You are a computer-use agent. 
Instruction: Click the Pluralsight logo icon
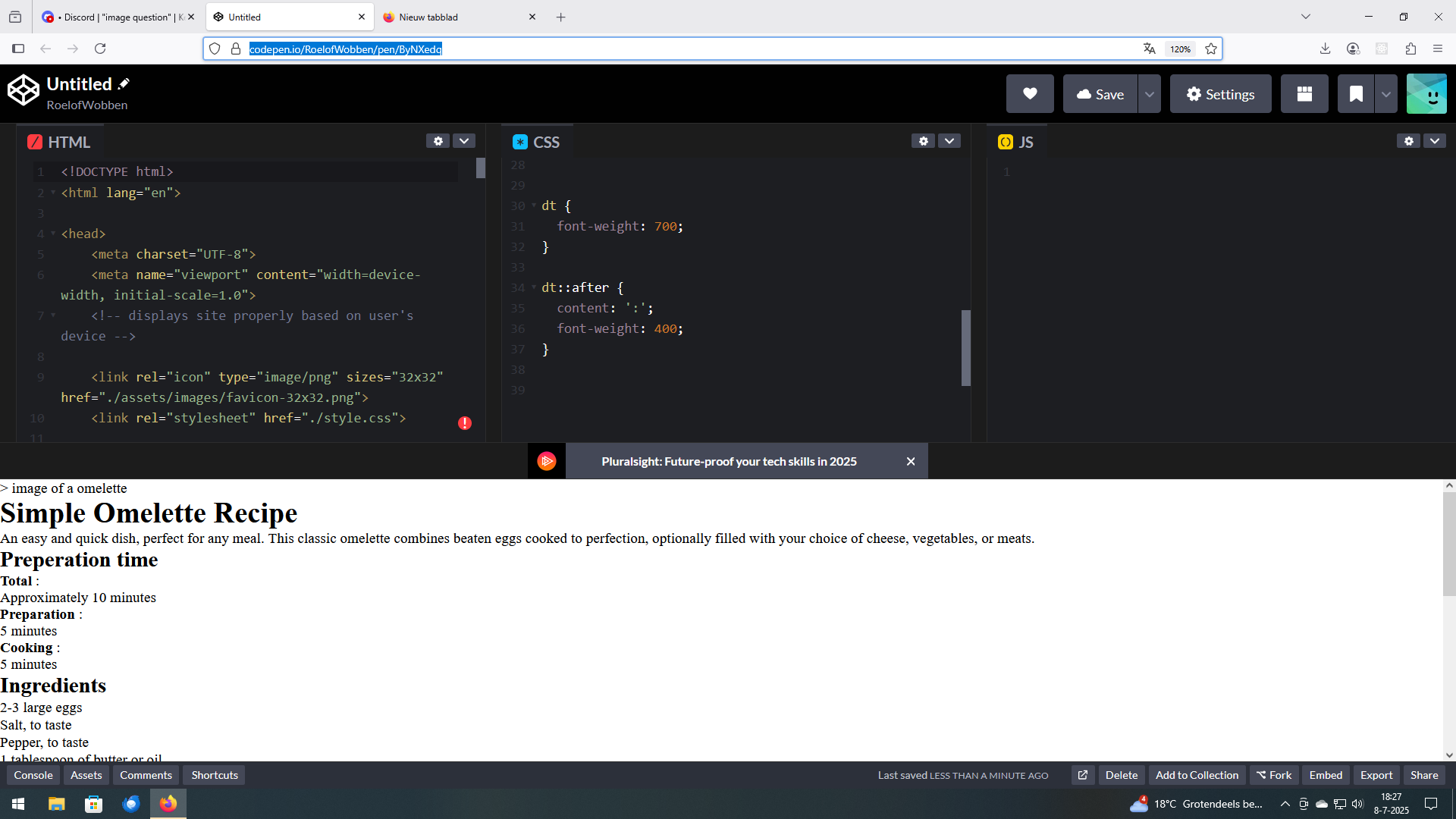[547, 461]
